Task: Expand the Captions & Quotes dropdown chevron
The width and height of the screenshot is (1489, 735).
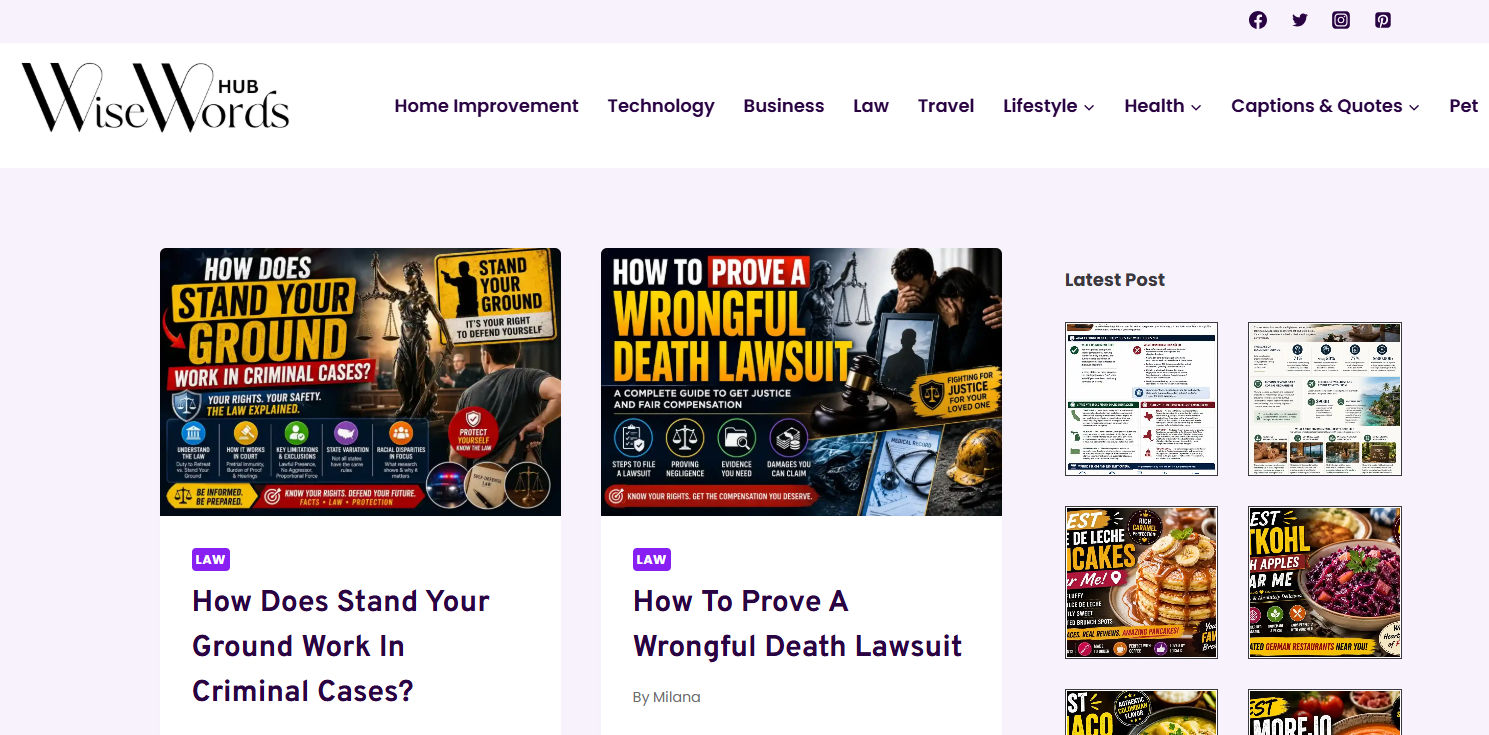Action: point(1414,107)
